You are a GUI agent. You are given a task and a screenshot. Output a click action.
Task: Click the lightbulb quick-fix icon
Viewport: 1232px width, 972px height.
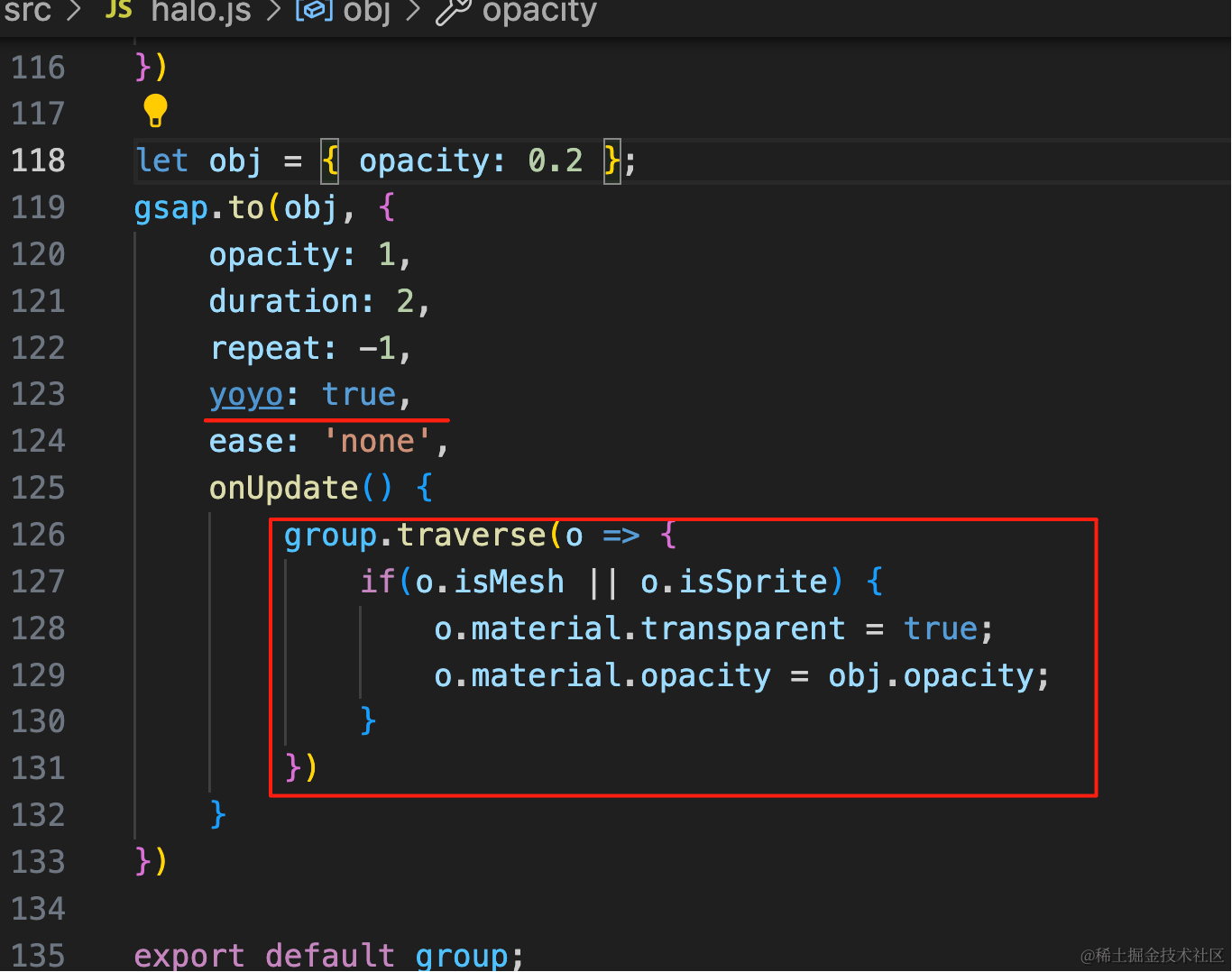pyautogui.click(x=155, y=111)
